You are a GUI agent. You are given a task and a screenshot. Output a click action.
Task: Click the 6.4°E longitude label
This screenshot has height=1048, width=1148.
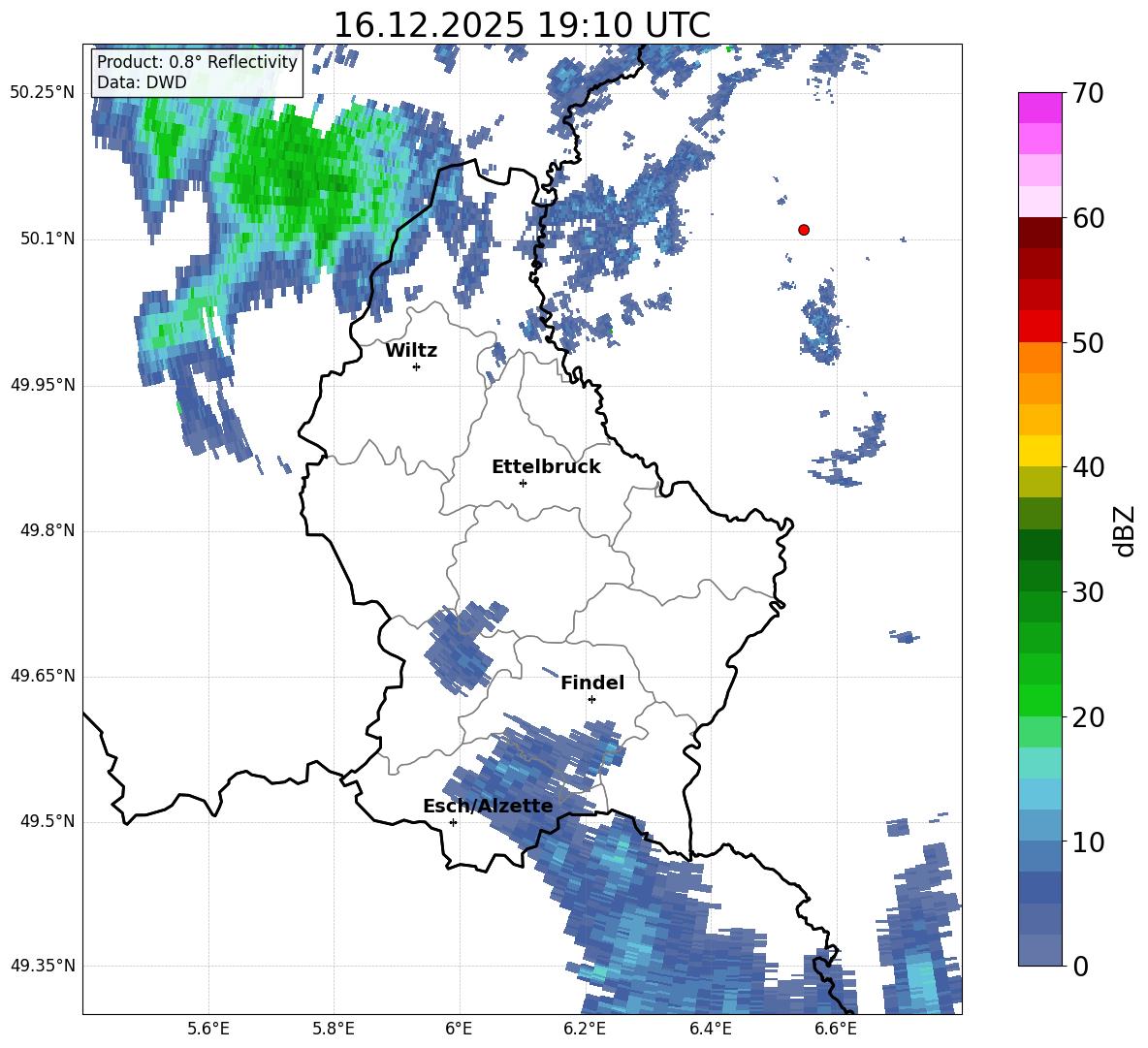click(x=710, y=1029)
